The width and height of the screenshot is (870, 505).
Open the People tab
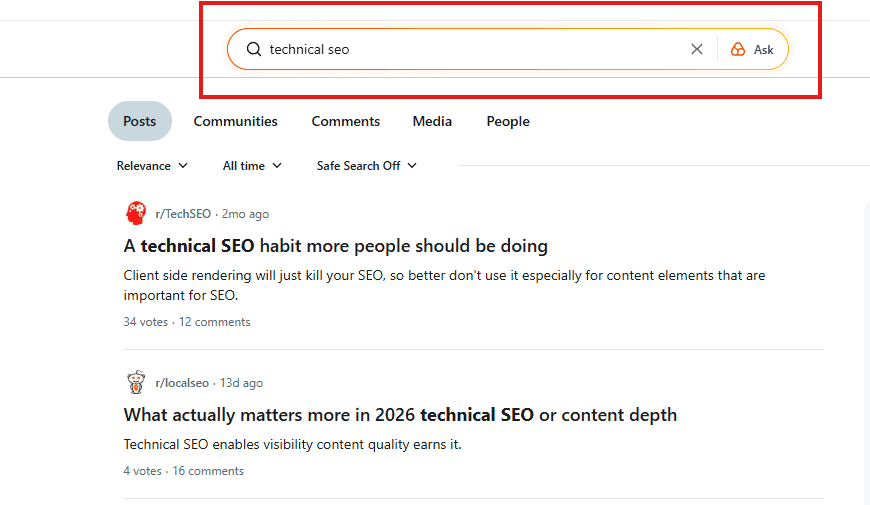point(508,121)
